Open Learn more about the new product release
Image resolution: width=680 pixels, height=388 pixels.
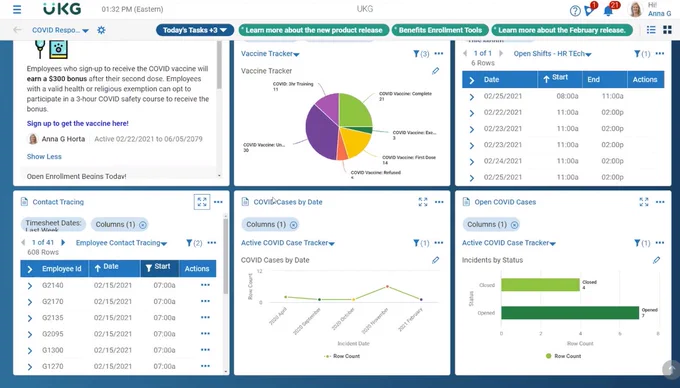pos(314,30)
